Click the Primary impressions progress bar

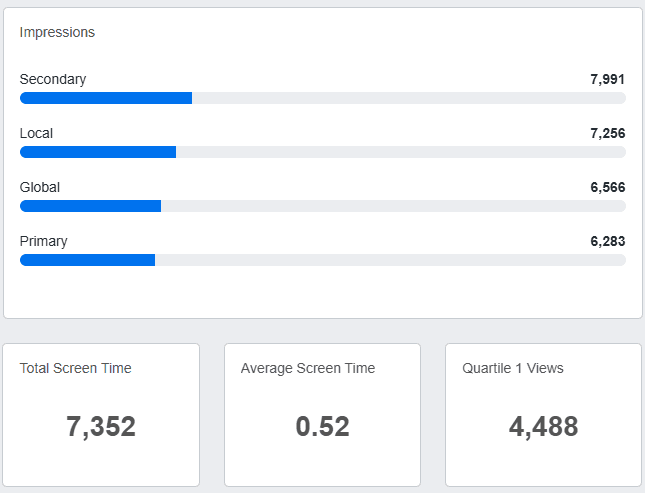click(x=323, y=260)
